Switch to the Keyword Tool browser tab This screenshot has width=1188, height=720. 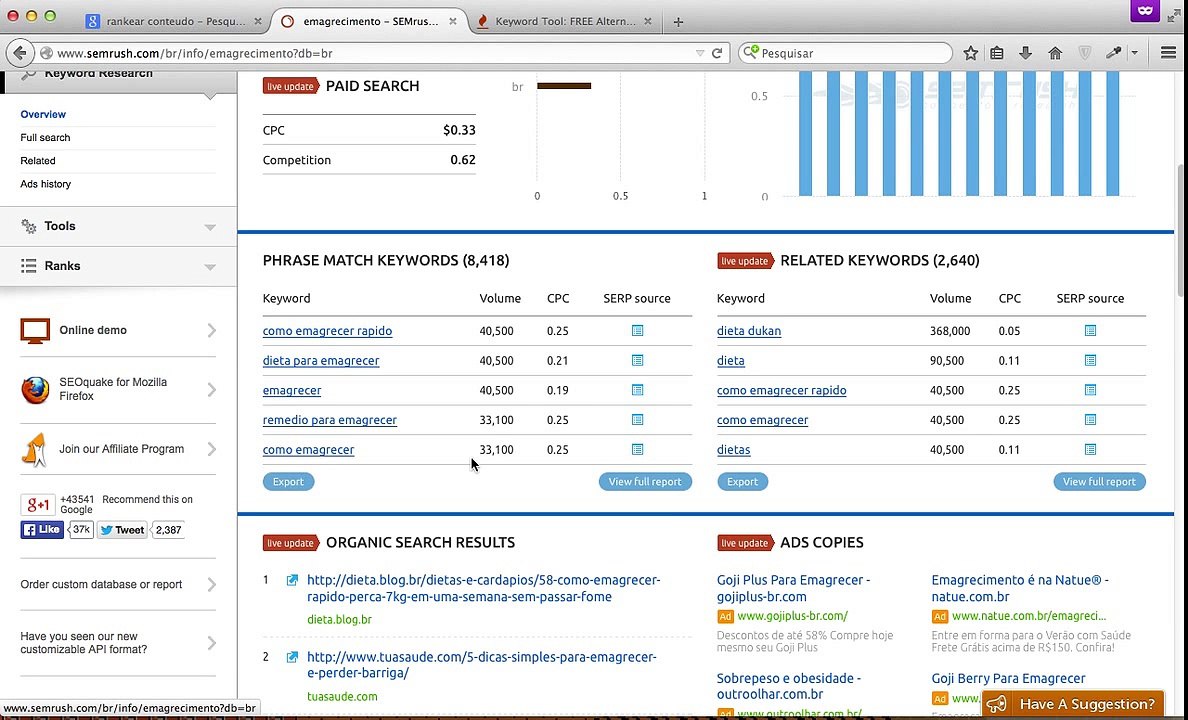tap(565, 22)
